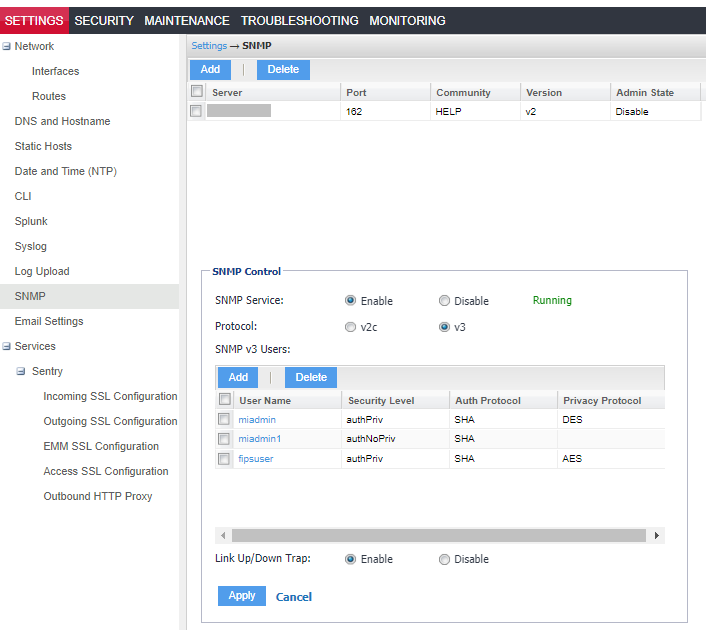Click Add above the SNMP server table

[210, 69]
